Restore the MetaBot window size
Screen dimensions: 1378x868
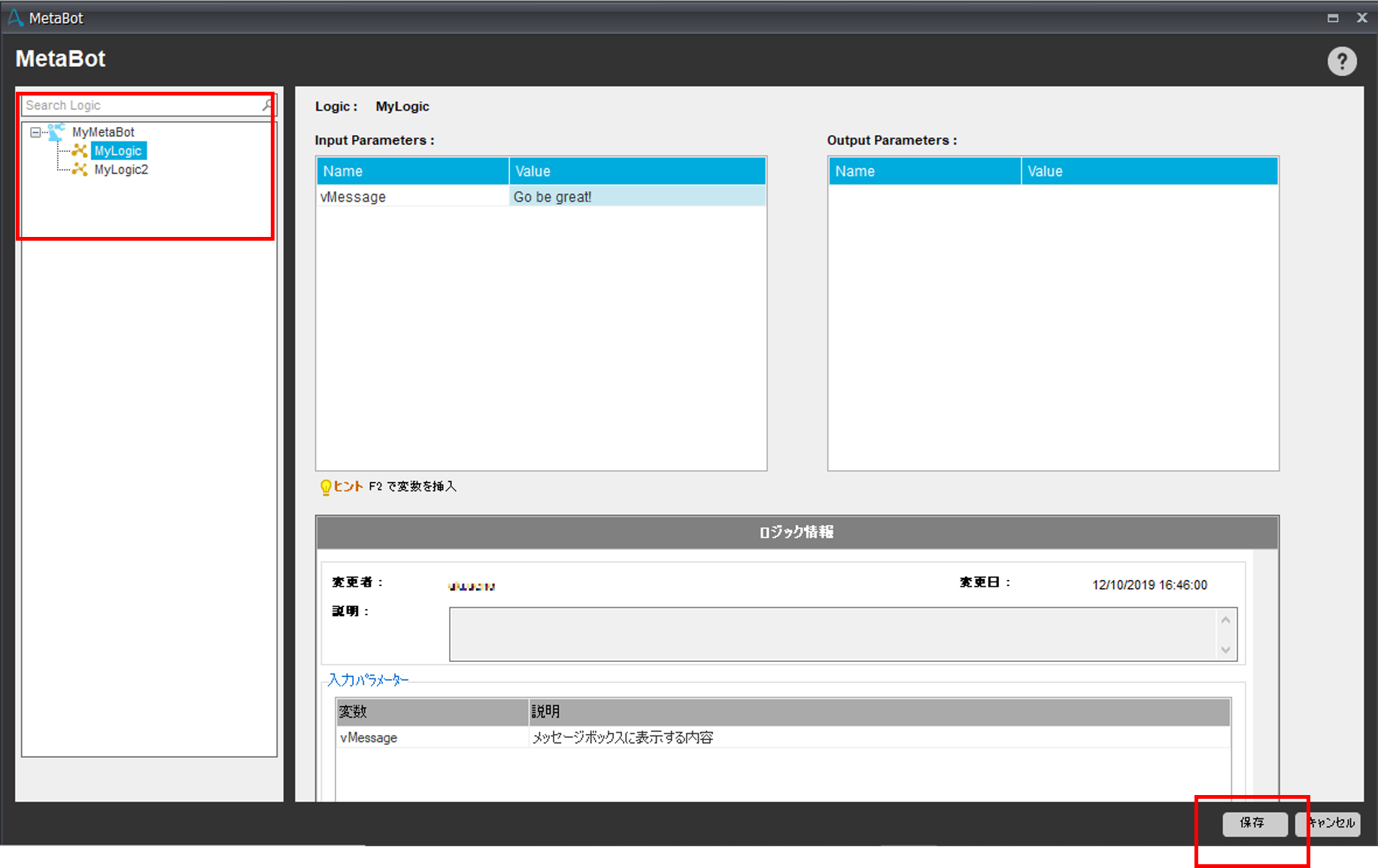click(x=1333, y=18)
